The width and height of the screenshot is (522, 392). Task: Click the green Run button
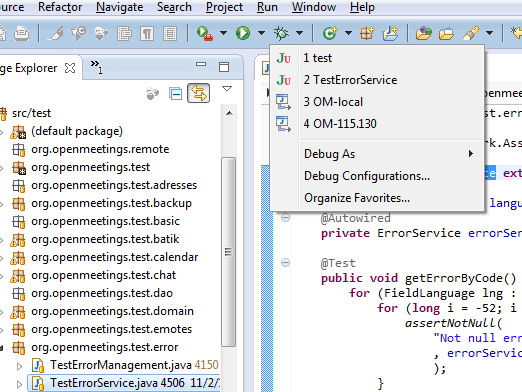243,33
